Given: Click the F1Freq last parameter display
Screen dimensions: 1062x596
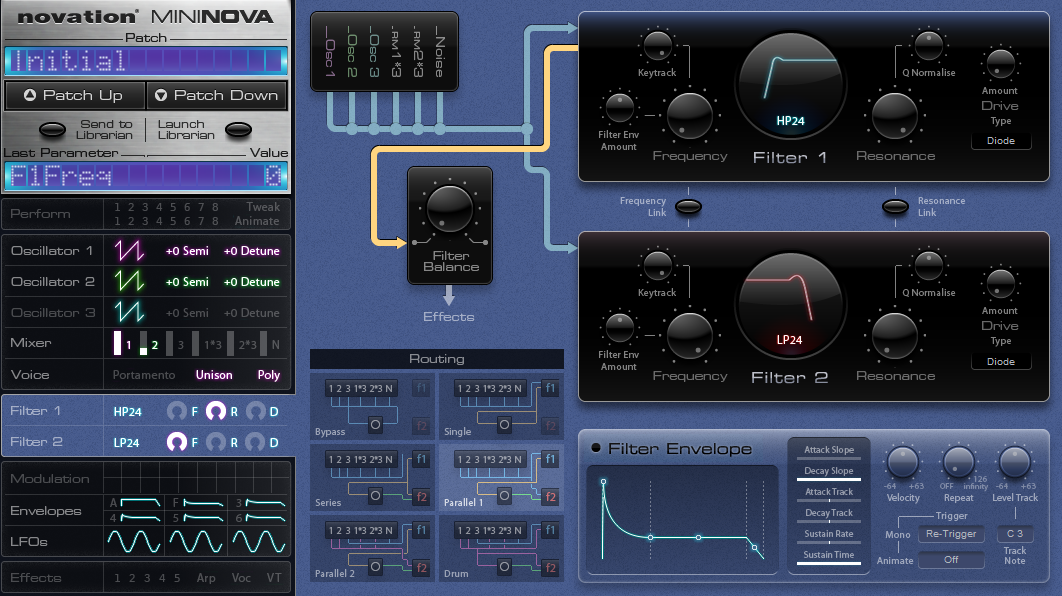Looking at the screenshot, I should 146,177.
